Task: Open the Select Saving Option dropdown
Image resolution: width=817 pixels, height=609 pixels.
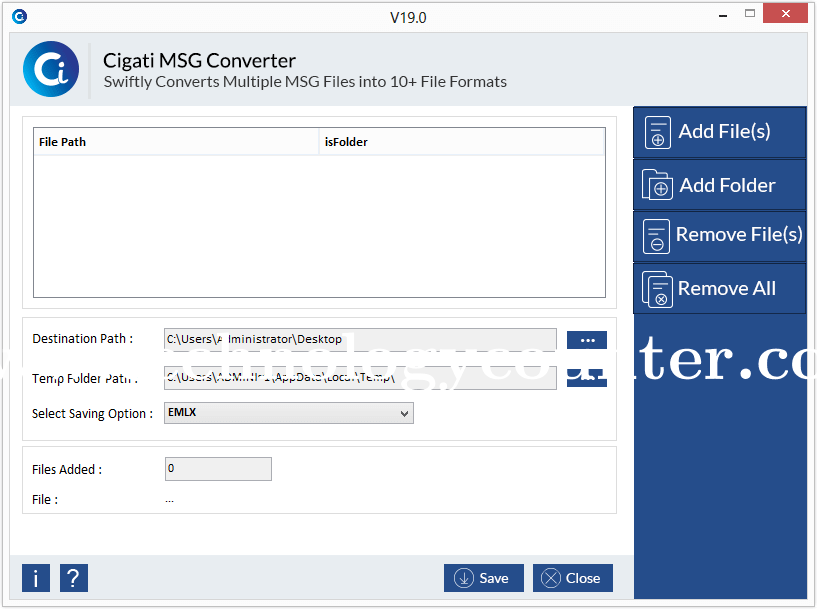Action: pyautogui.click(x=289, y=413)
